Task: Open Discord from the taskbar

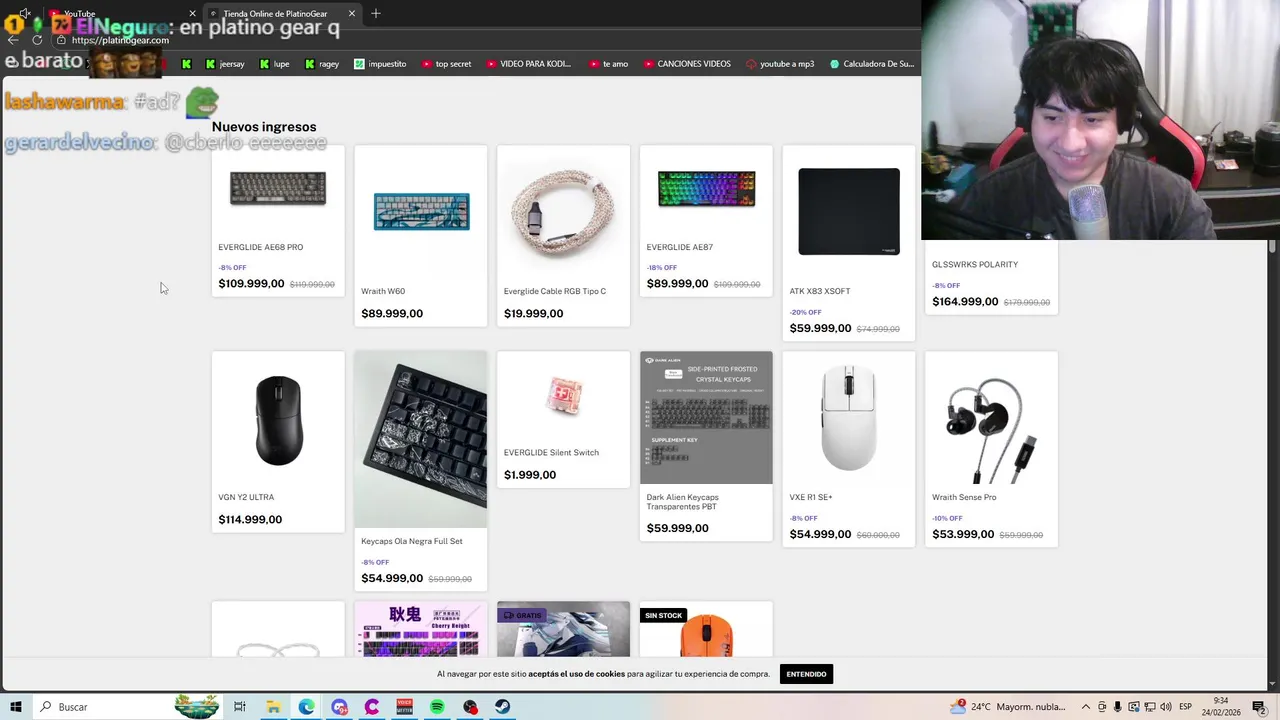Action: tap(339, 707)
